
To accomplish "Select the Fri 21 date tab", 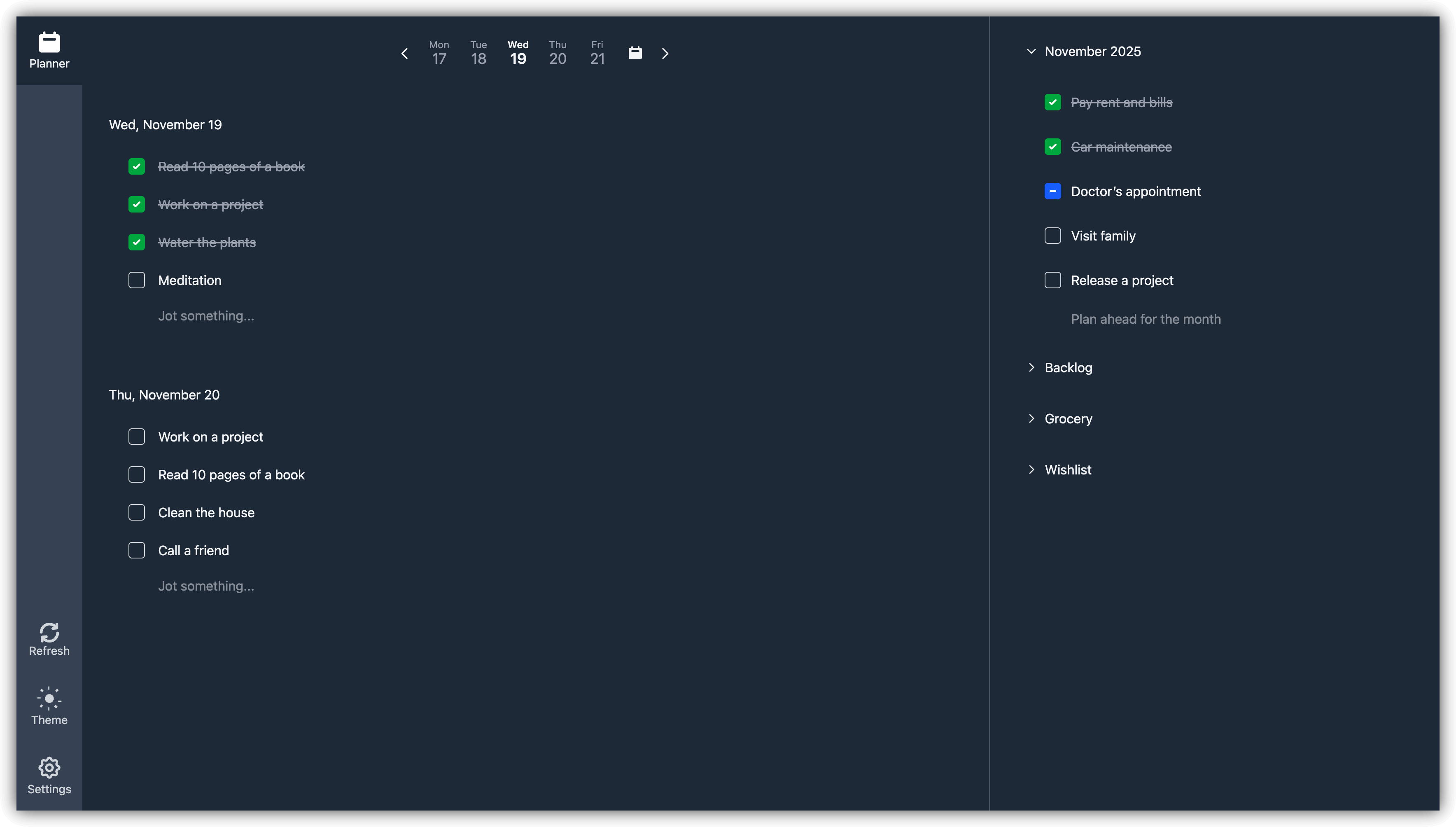I will [x=597, y=52].
